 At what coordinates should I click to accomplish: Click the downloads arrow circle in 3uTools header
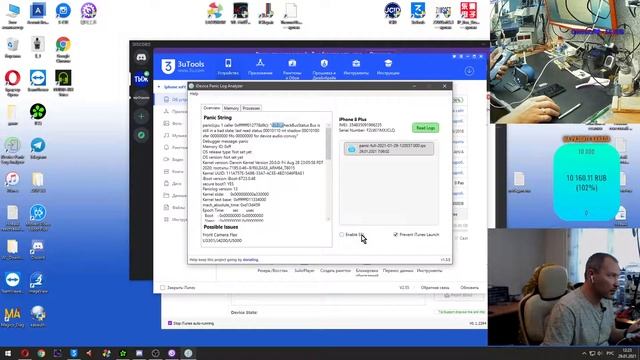(x=469, y=71)
